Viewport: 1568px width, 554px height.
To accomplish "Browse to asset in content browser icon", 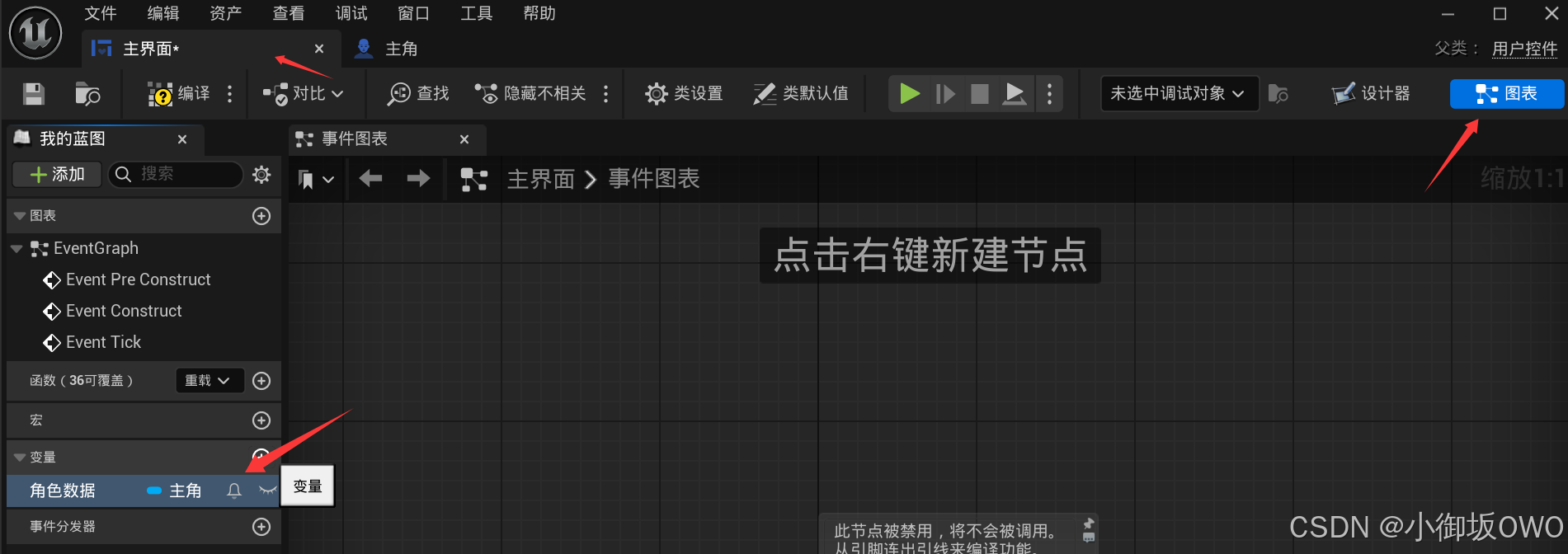I will pyautogui.click(x=87, y=94).
